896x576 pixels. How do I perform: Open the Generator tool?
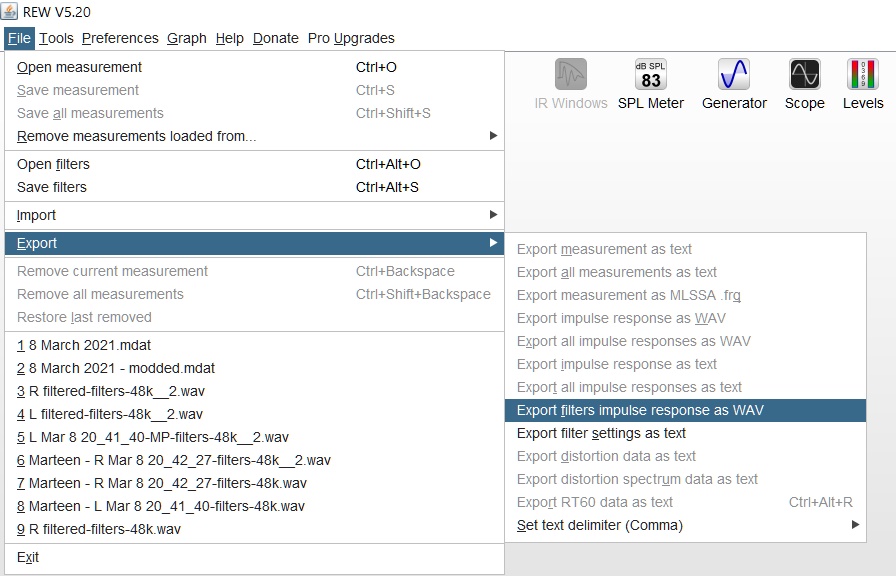[x=734, y=84]
